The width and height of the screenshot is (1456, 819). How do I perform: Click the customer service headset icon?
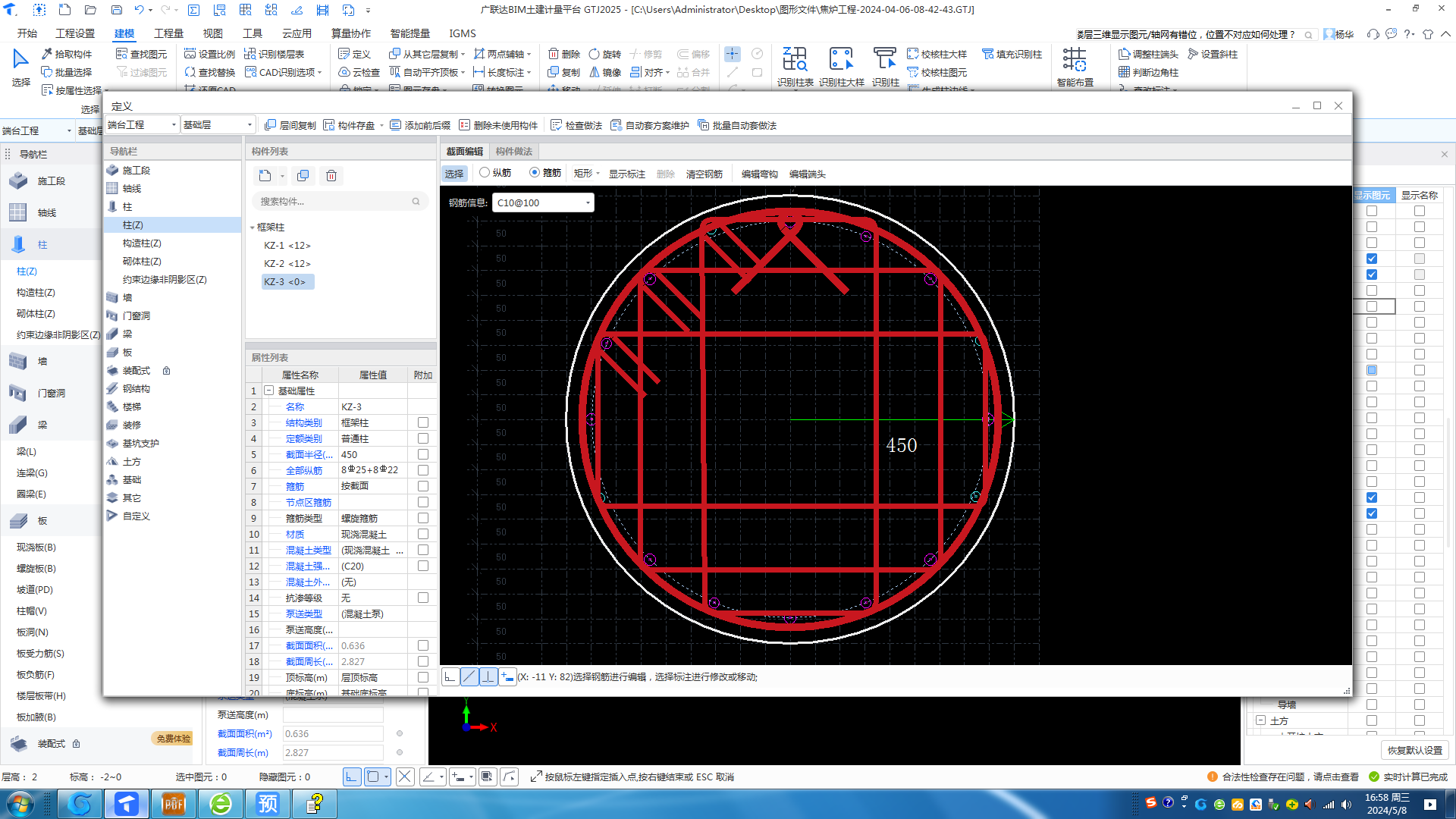(x=1373, y=34)
